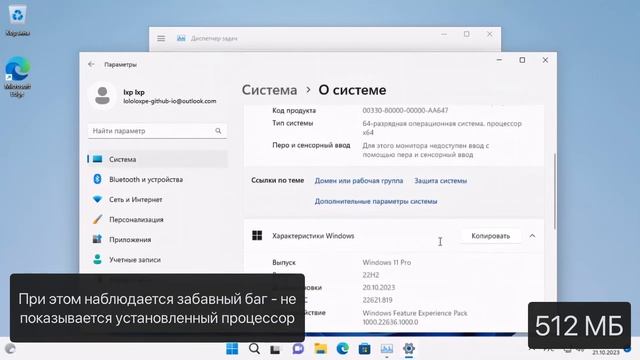This screenshot has height=360, width=640.
Task: Copy Windows specs with Копировать button
Action: click(x=491, y=236)
